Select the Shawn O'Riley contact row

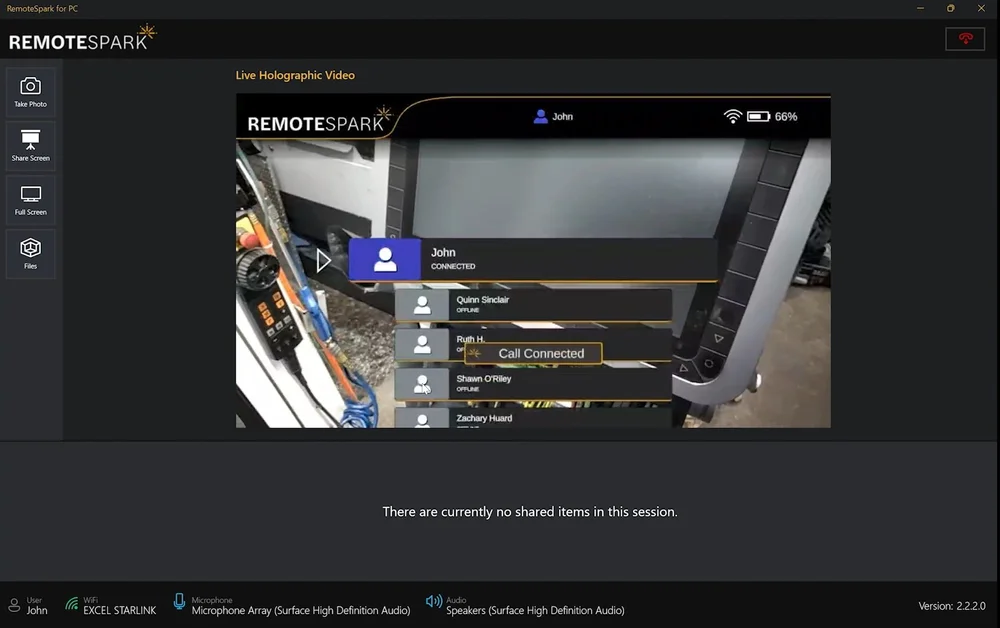533,384
